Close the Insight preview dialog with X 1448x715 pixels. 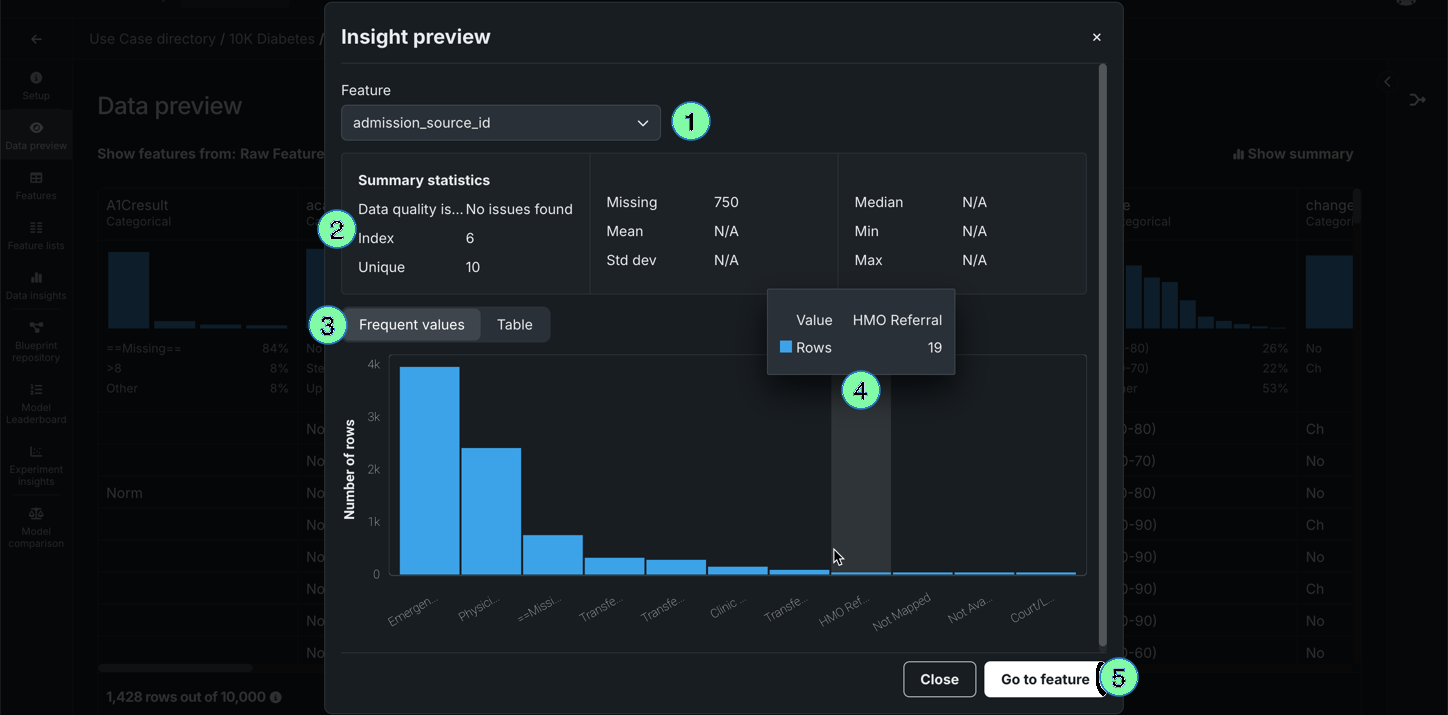[x=1096, y=37]
